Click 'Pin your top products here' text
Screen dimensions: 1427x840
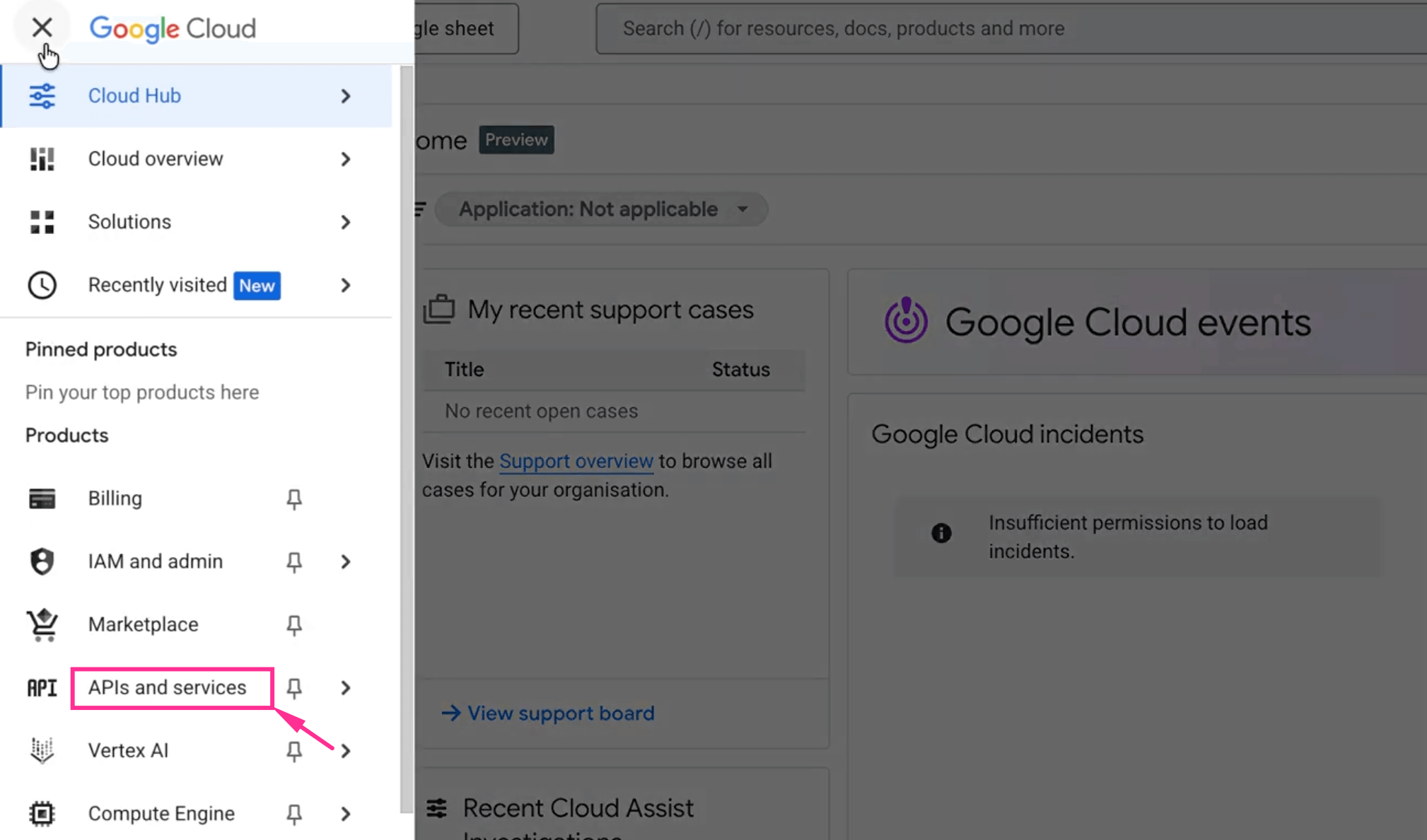[x=142, y=392]
